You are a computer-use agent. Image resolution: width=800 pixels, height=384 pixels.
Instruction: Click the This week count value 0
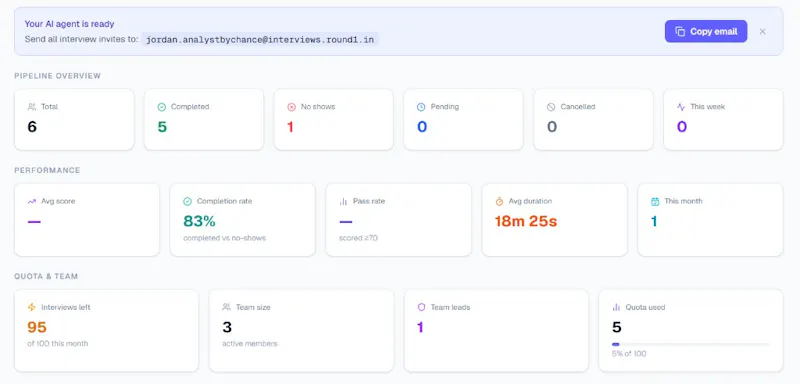pyautogui.click(x=682, y=126)
